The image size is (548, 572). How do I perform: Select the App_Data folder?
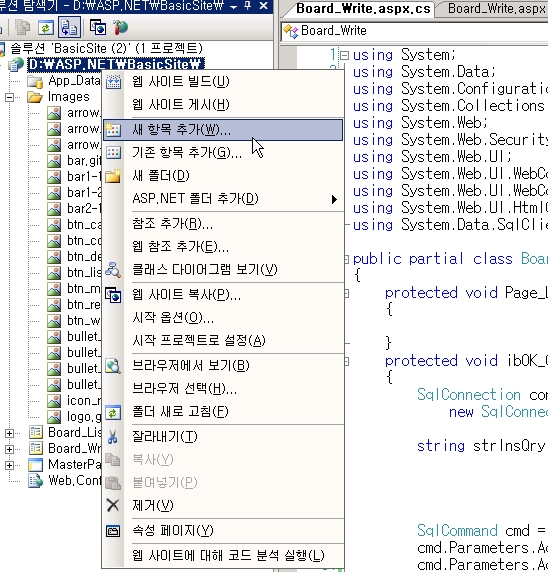coord(74,81)
